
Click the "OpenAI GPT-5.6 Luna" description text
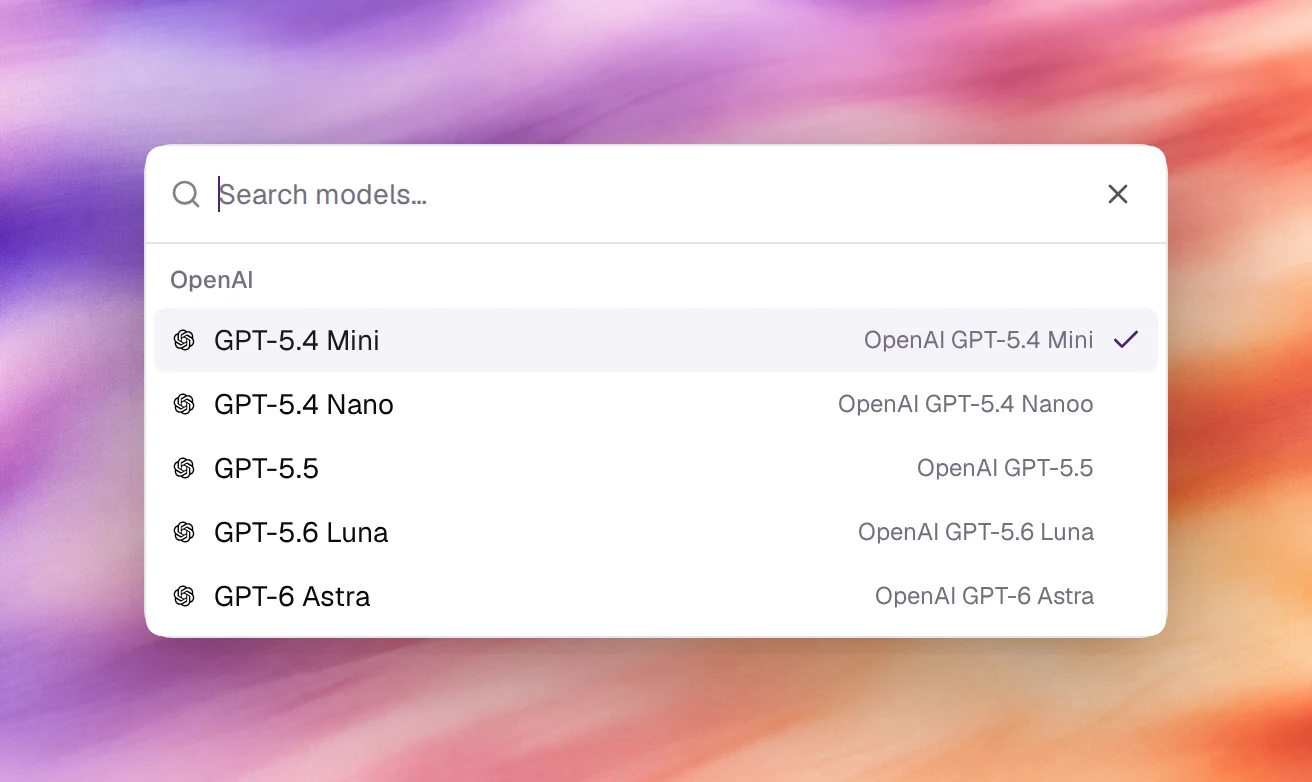(976, 533)
